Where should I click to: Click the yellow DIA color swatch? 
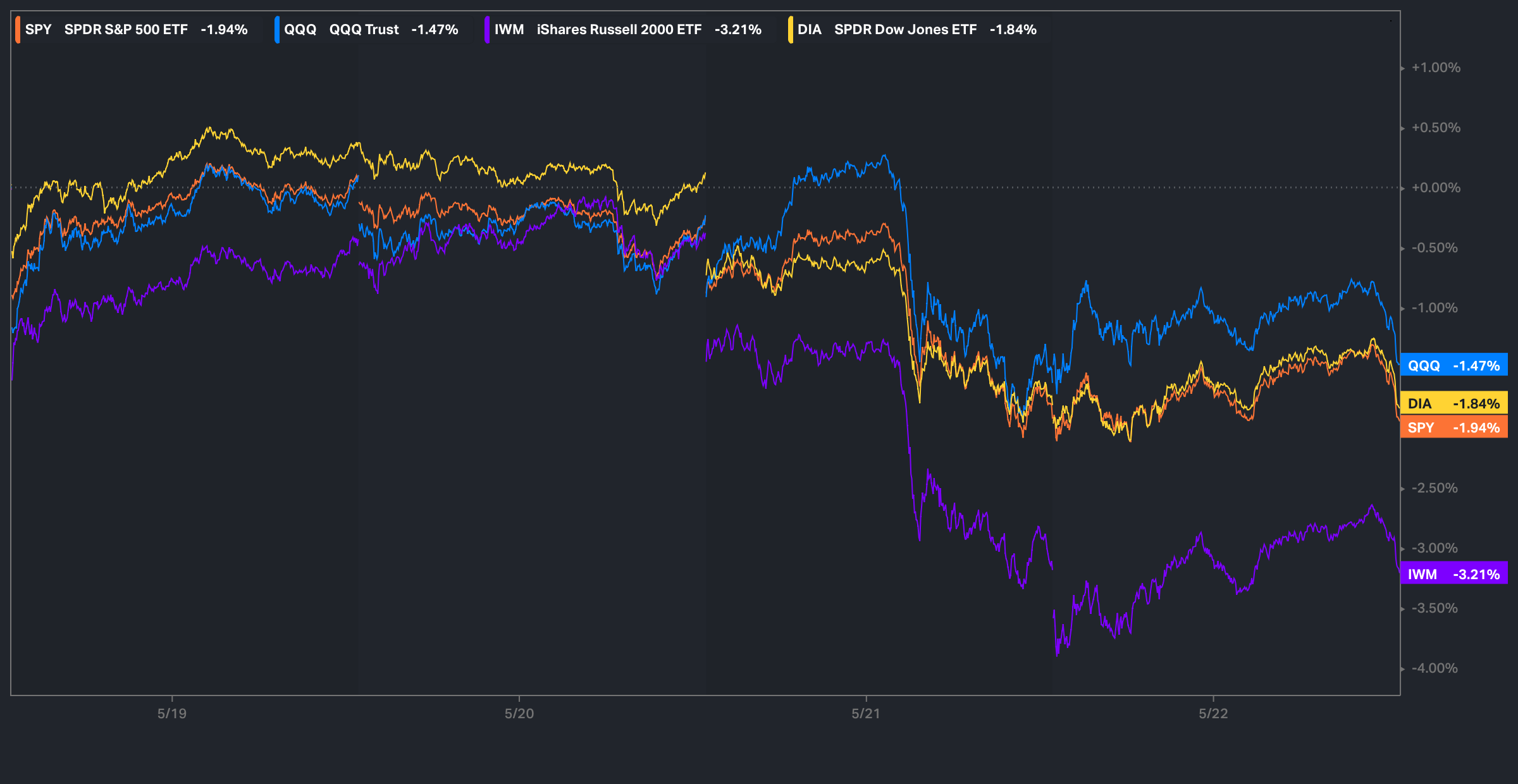(x=791, y=30)
